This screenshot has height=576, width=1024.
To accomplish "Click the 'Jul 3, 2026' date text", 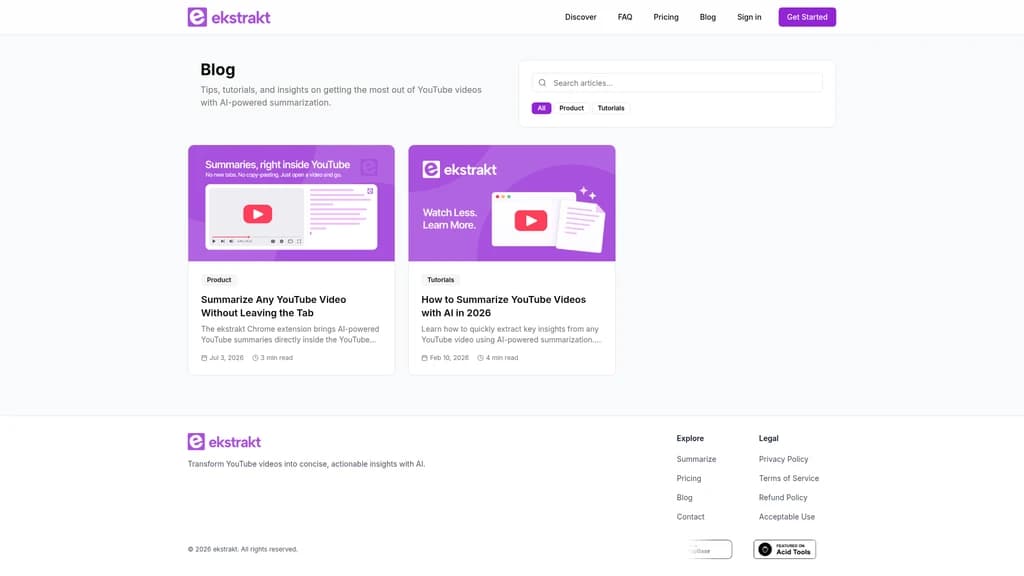I will (x=226, y=358).
